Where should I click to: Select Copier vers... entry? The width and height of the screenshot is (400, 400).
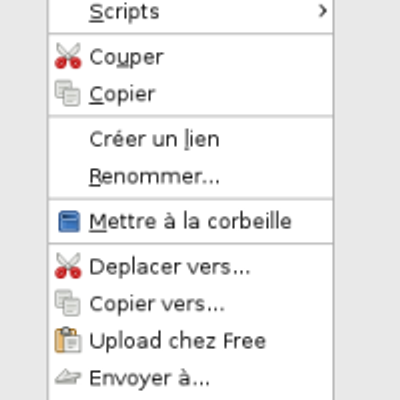click(191, 304)
